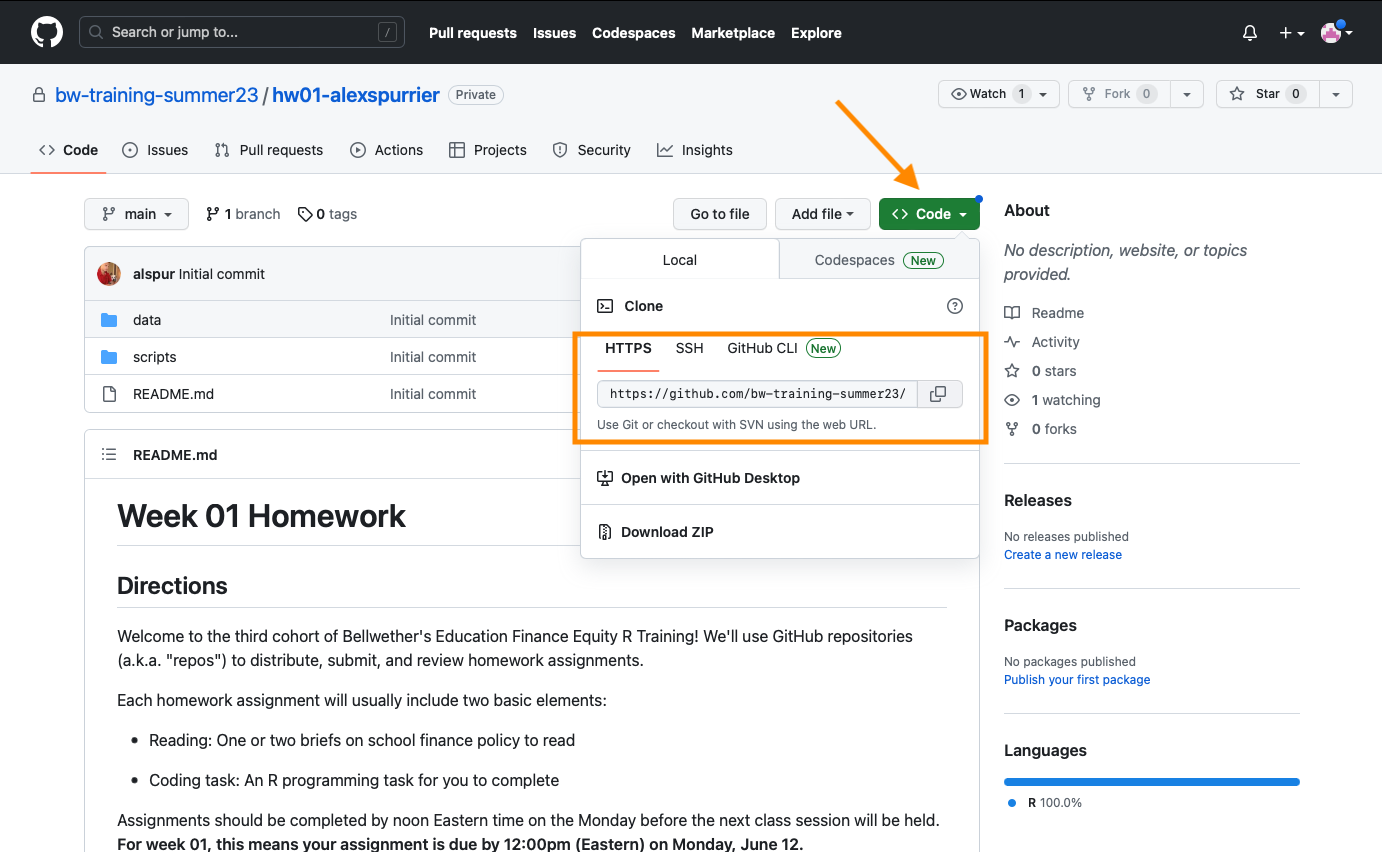1382x852 pixels.
Task: Expand the Watch options dropdown
Action: [1043, 94]
